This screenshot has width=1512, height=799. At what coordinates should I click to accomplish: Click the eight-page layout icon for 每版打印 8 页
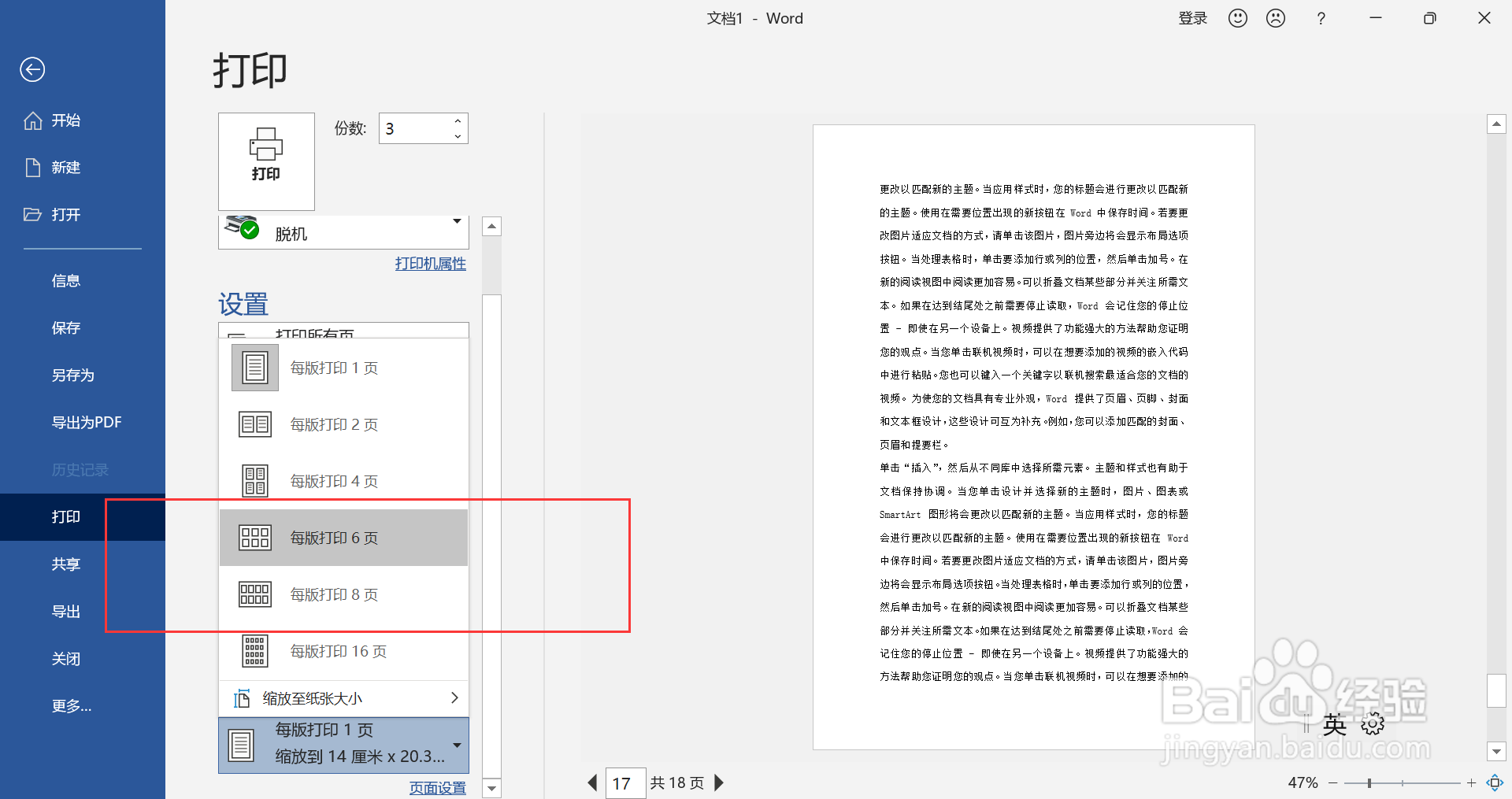coord(255,594)
